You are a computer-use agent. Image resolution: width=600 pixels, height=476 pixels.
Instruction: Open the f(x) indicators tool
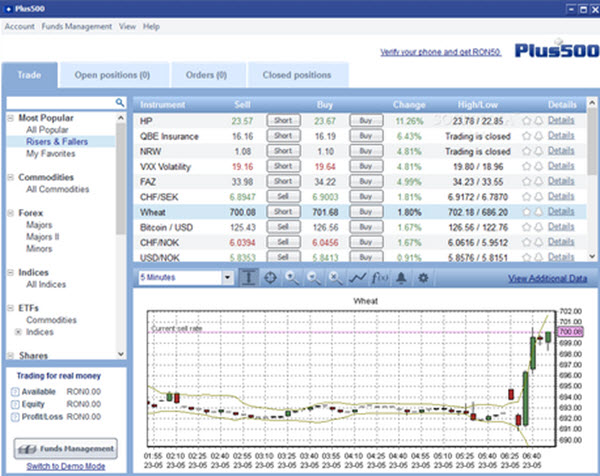pyautogui.click(x=380, y=278)
